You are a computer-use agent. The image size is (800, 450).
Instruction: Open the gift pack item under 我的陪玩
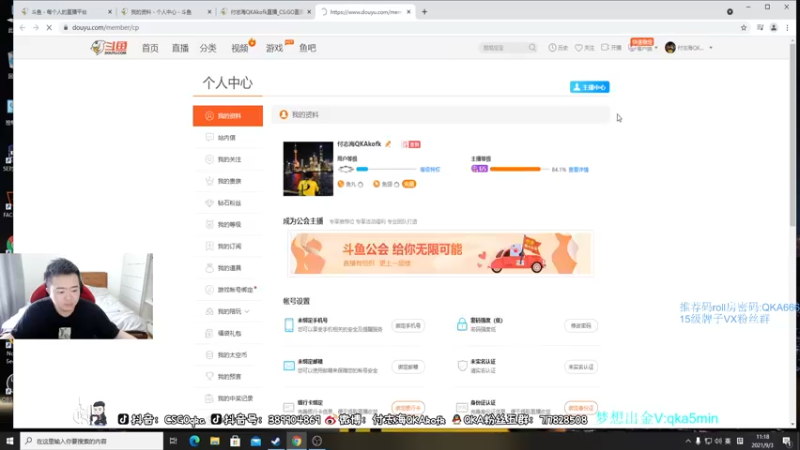(228, 333)
